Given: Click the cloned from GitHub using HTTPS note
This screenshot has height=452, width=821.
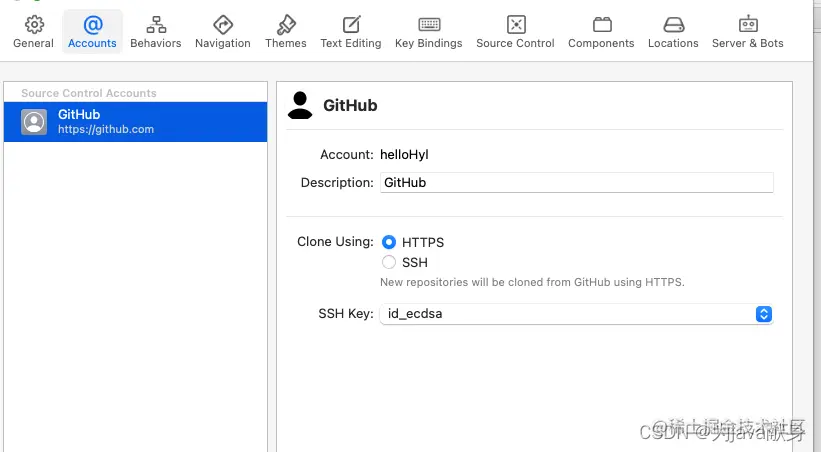Looking at the screenshot, I should (532, 282).
